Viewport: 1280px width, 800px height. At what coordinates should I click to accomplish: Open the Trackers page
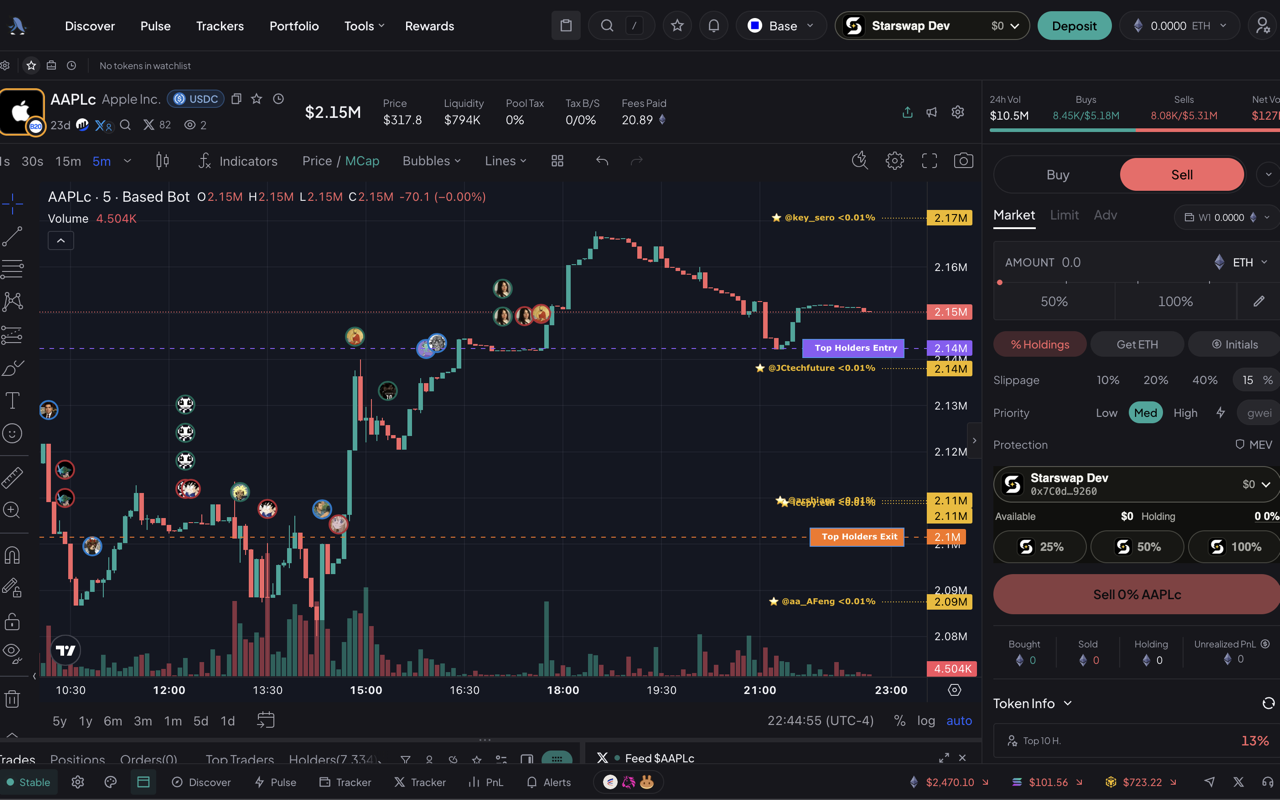(x=220, y=26)
